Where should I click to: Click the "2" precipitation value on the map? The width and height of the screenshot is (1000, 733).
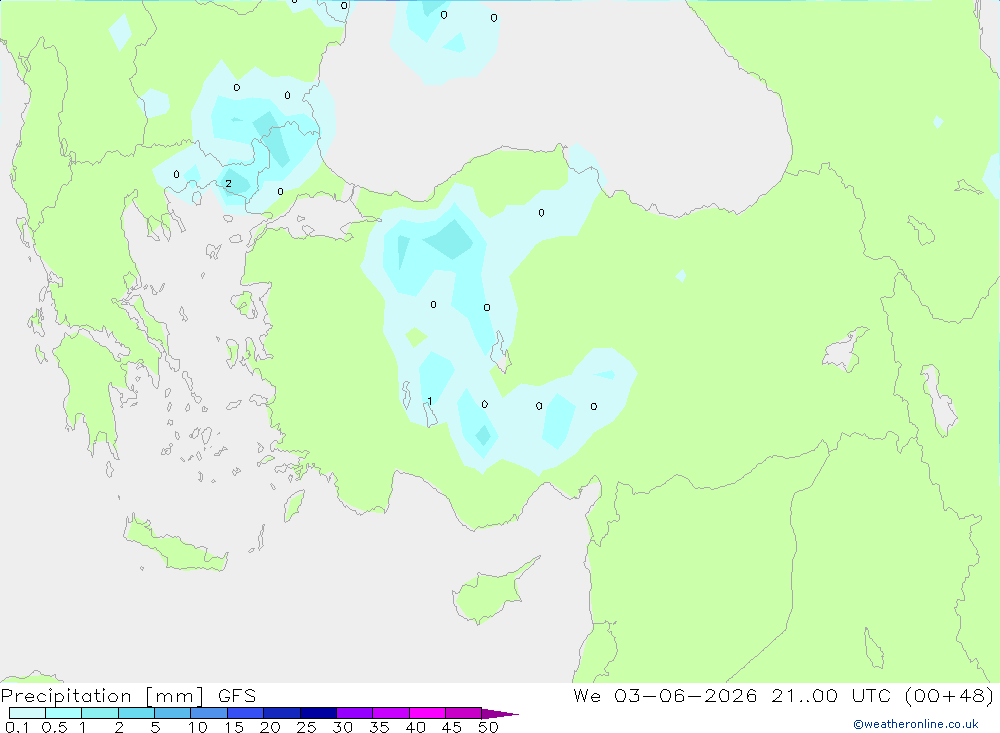click(x=228, y=184)
